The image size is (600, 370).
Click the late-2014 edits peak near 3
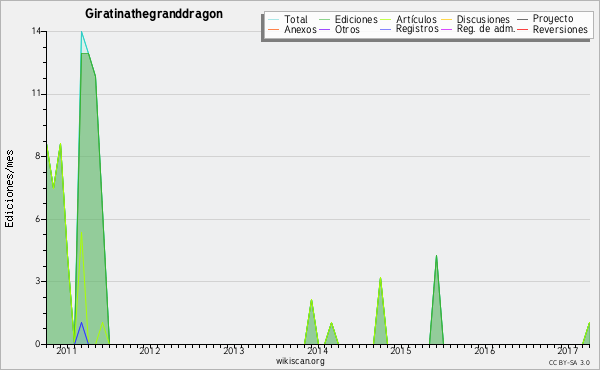[x=380, y=279]
